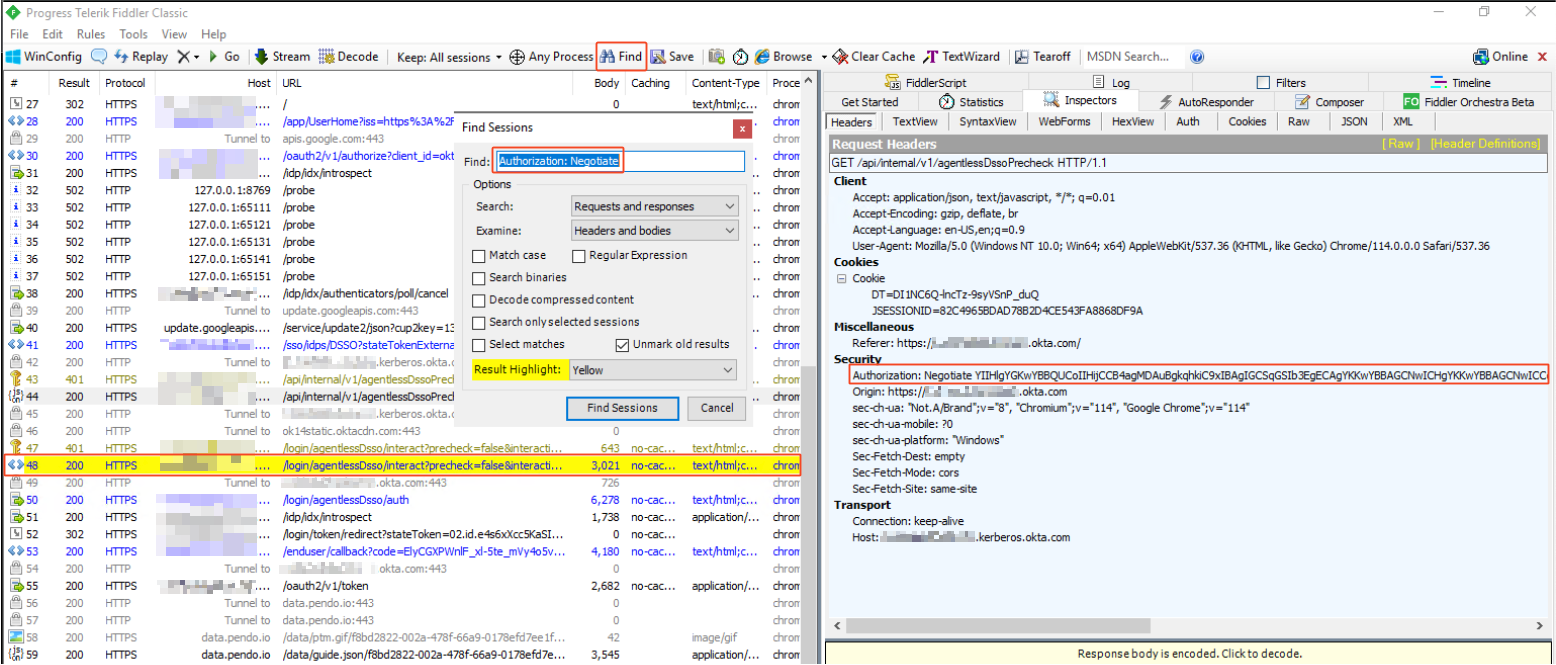Screen dimensions: 1556x665
Task: Open the Keep: All sessions dropdown
Action: (x=450, y=57)
